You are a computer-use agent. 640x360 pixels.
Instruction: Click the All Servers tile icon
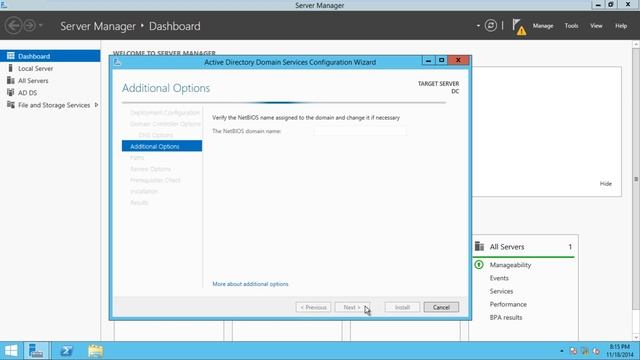pos(479,247)
